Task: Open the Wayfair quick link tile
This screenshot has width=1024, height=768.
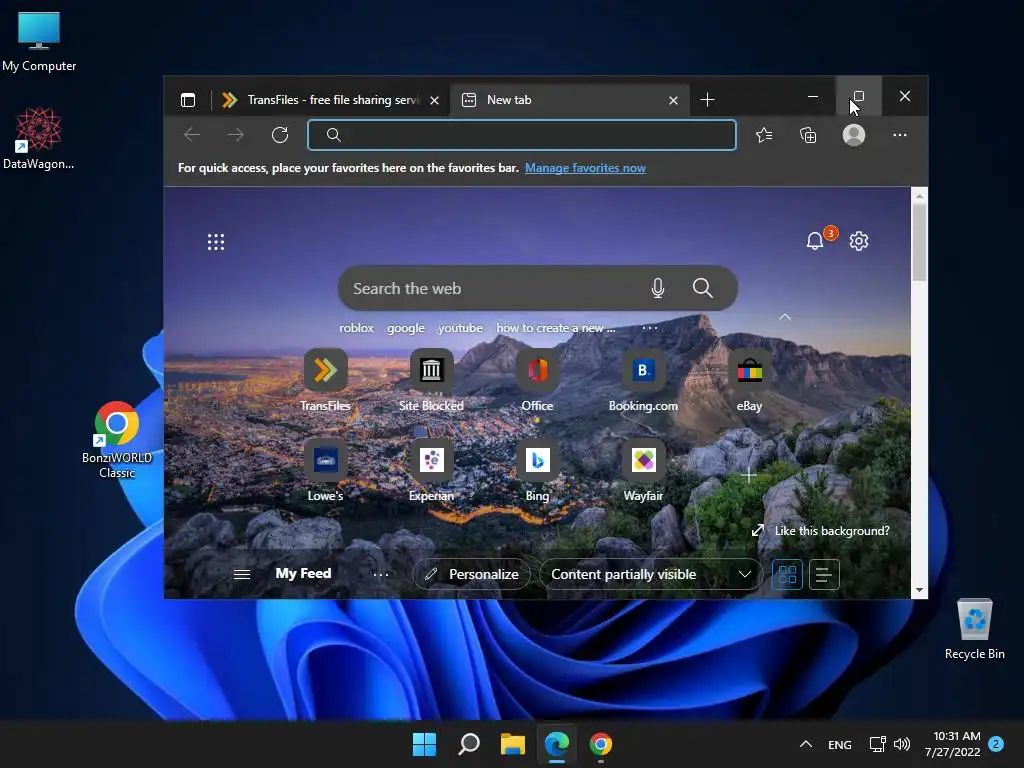Action: (x=643, y=470)
